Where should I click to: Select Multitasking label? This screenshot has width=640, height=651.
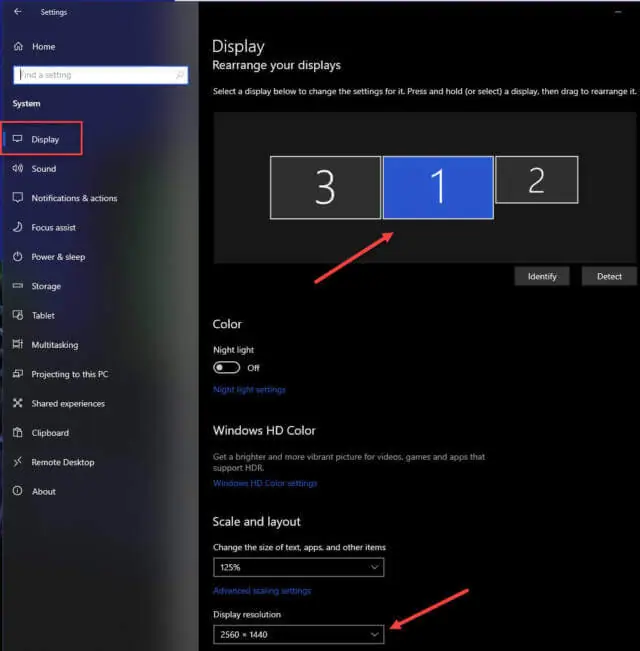pos(55,345)
